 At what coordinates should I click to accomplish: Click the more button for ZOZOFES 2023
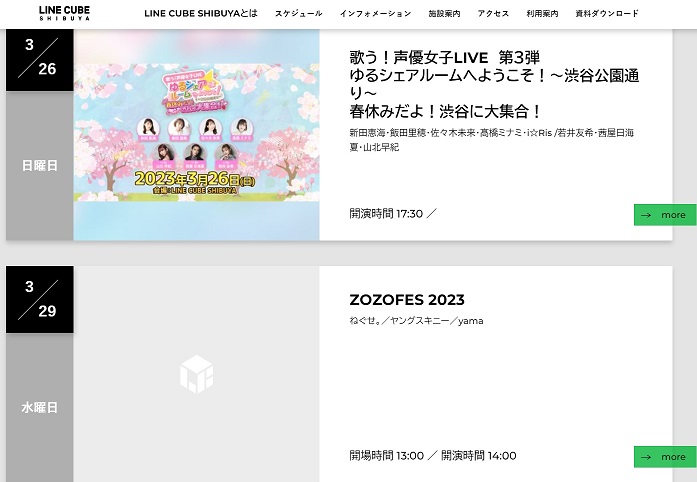665,457
